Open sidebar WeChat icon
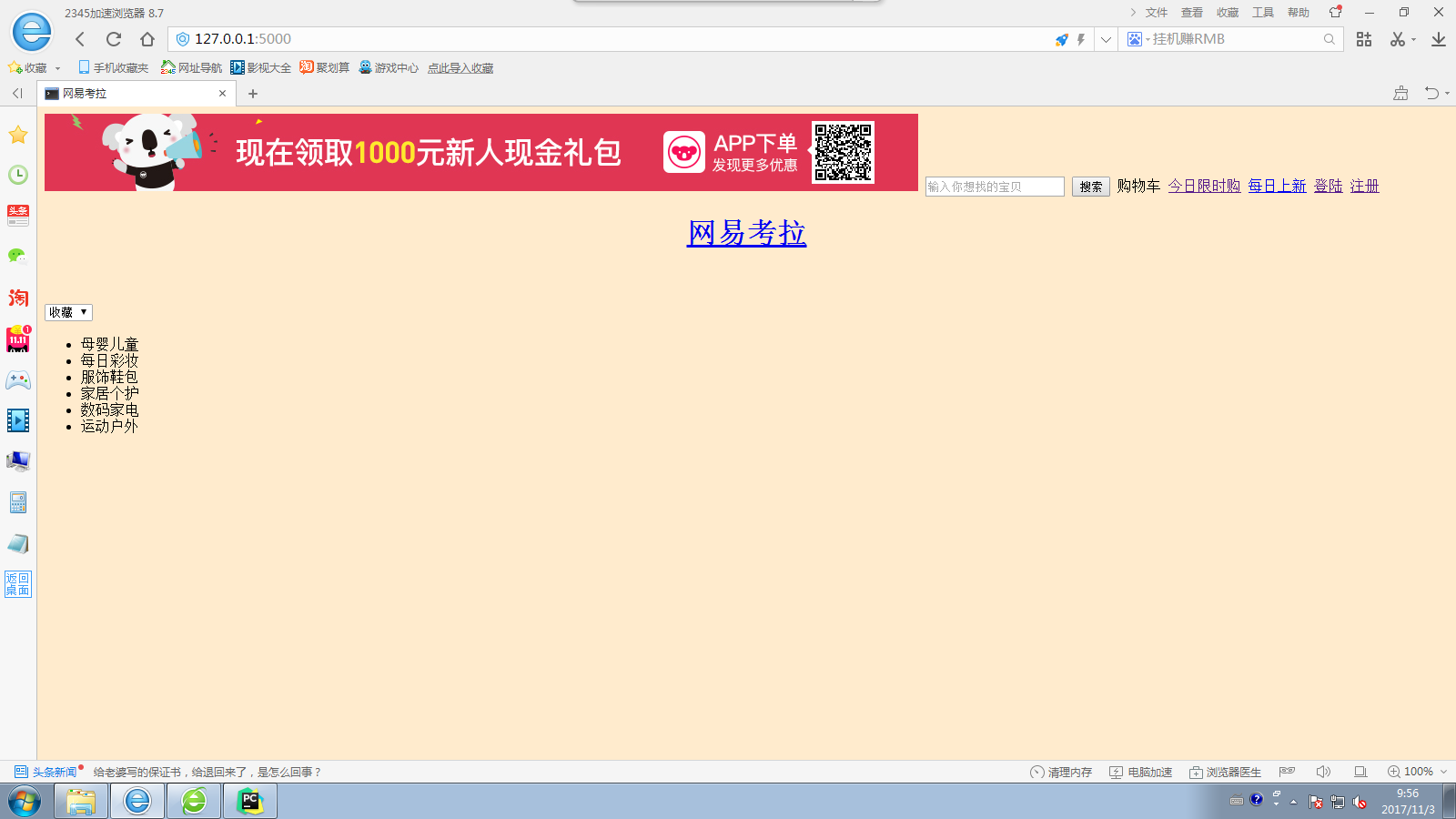This screenshot has width=1456, height=819. tap(18, 257)
